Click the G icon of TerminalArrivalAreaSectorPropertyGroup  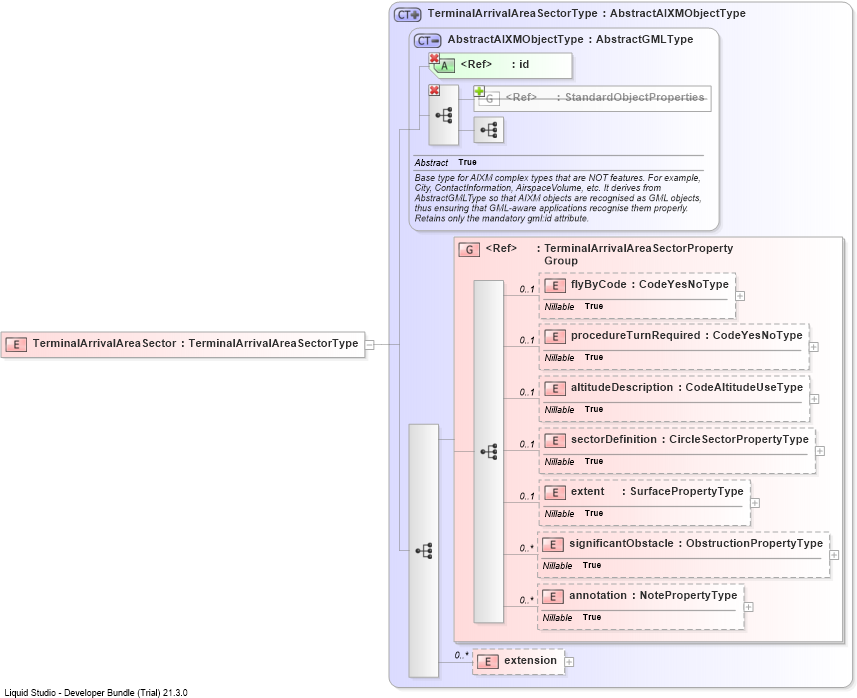(x=469, y=250)
